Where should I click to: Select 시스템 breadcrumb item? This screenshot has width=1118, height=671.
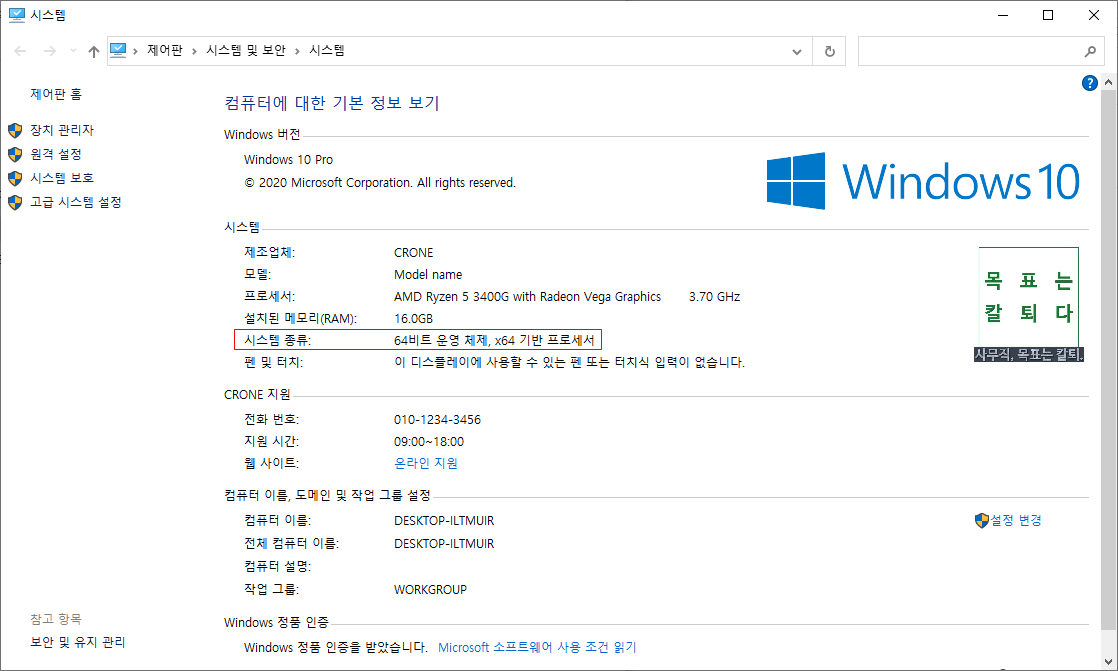coord(327,51)
